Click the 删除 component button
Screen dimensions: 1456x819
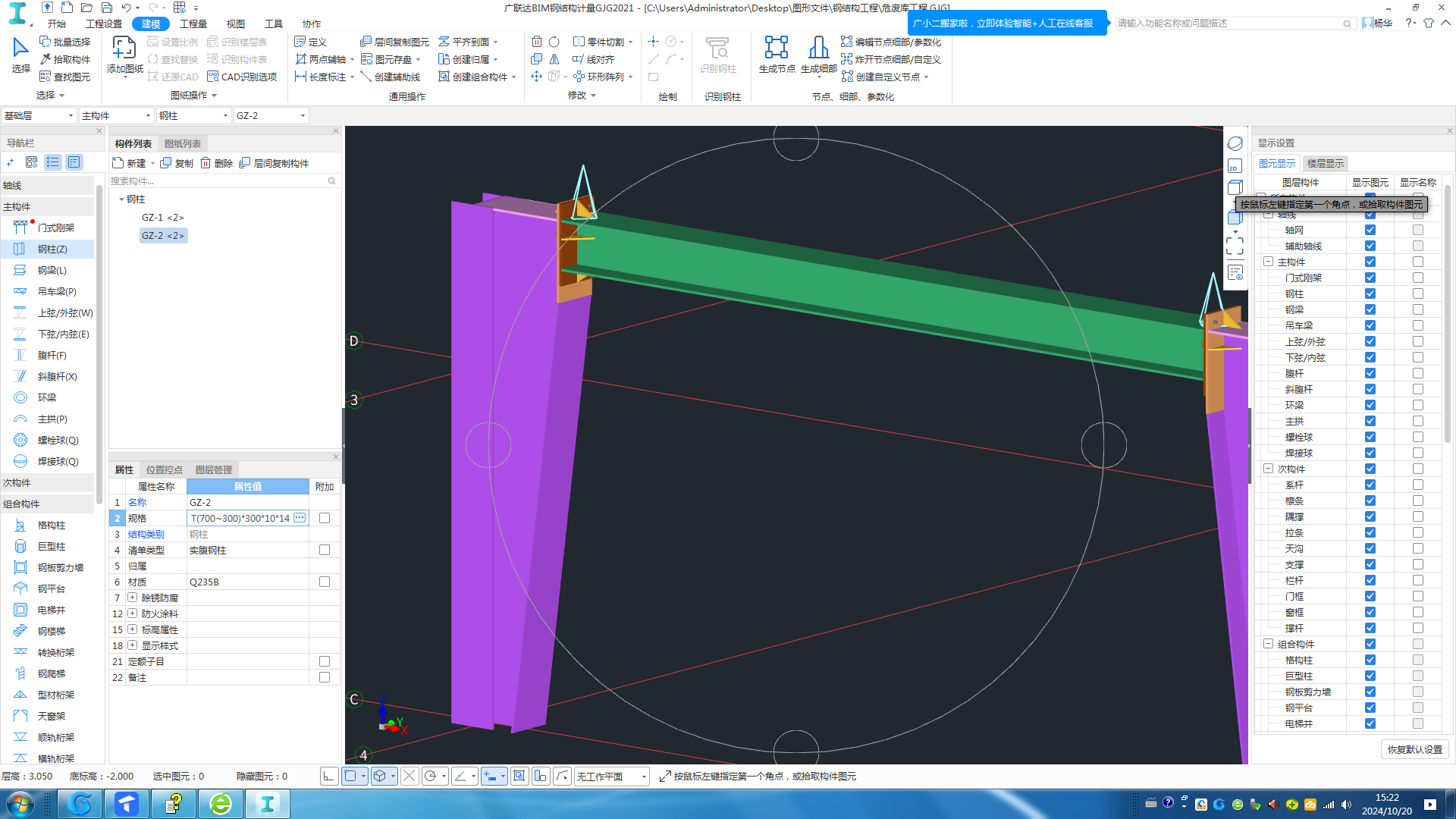point(217,163)
